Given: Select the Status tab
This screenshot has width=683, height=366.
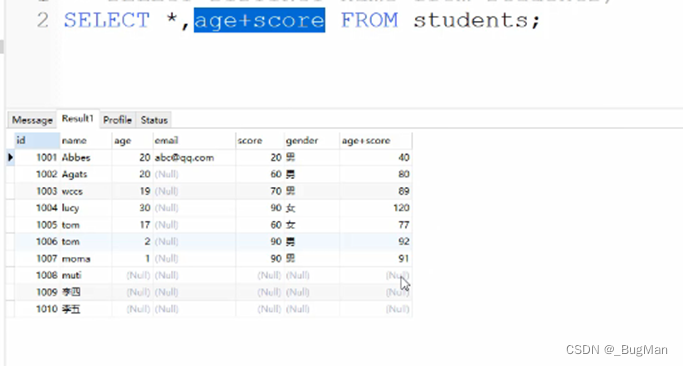Looking at the screenshot, I should pyautogui.click(x=154, y=120).
